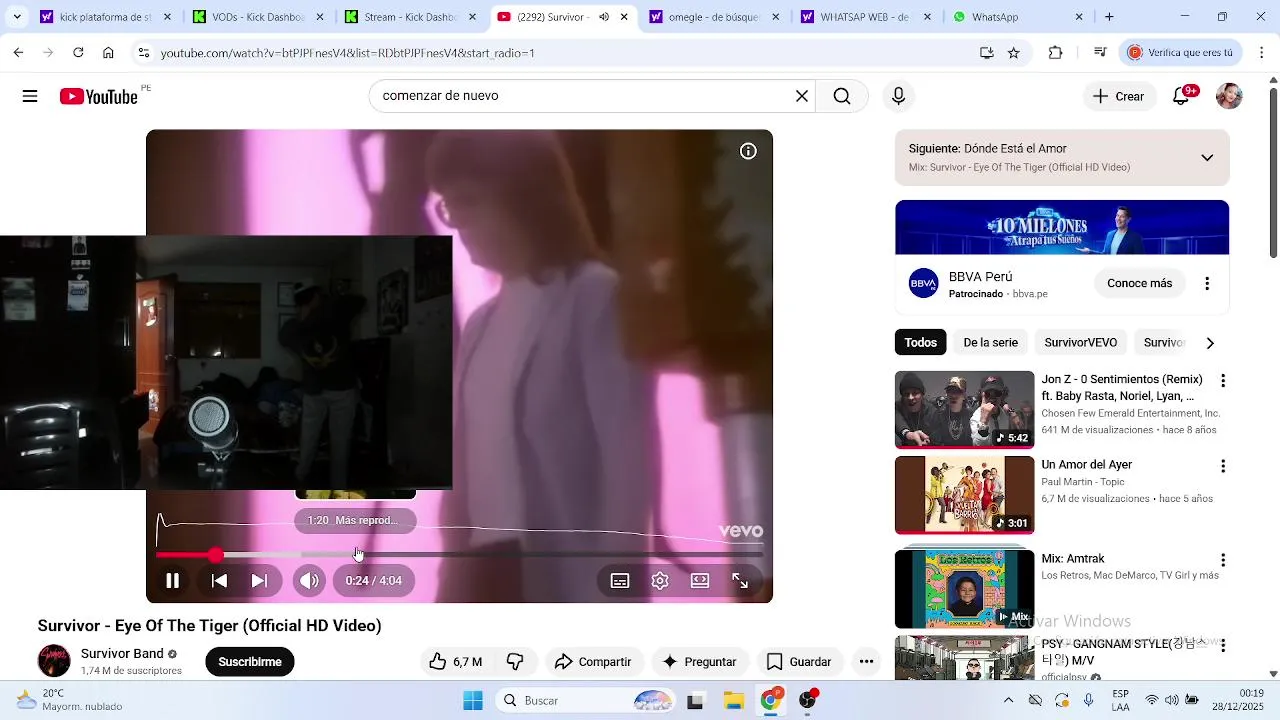Open the Mix: Amtrak playlist thumbnail
This screenshot has width=1280, height=720.
pos(964,588)
